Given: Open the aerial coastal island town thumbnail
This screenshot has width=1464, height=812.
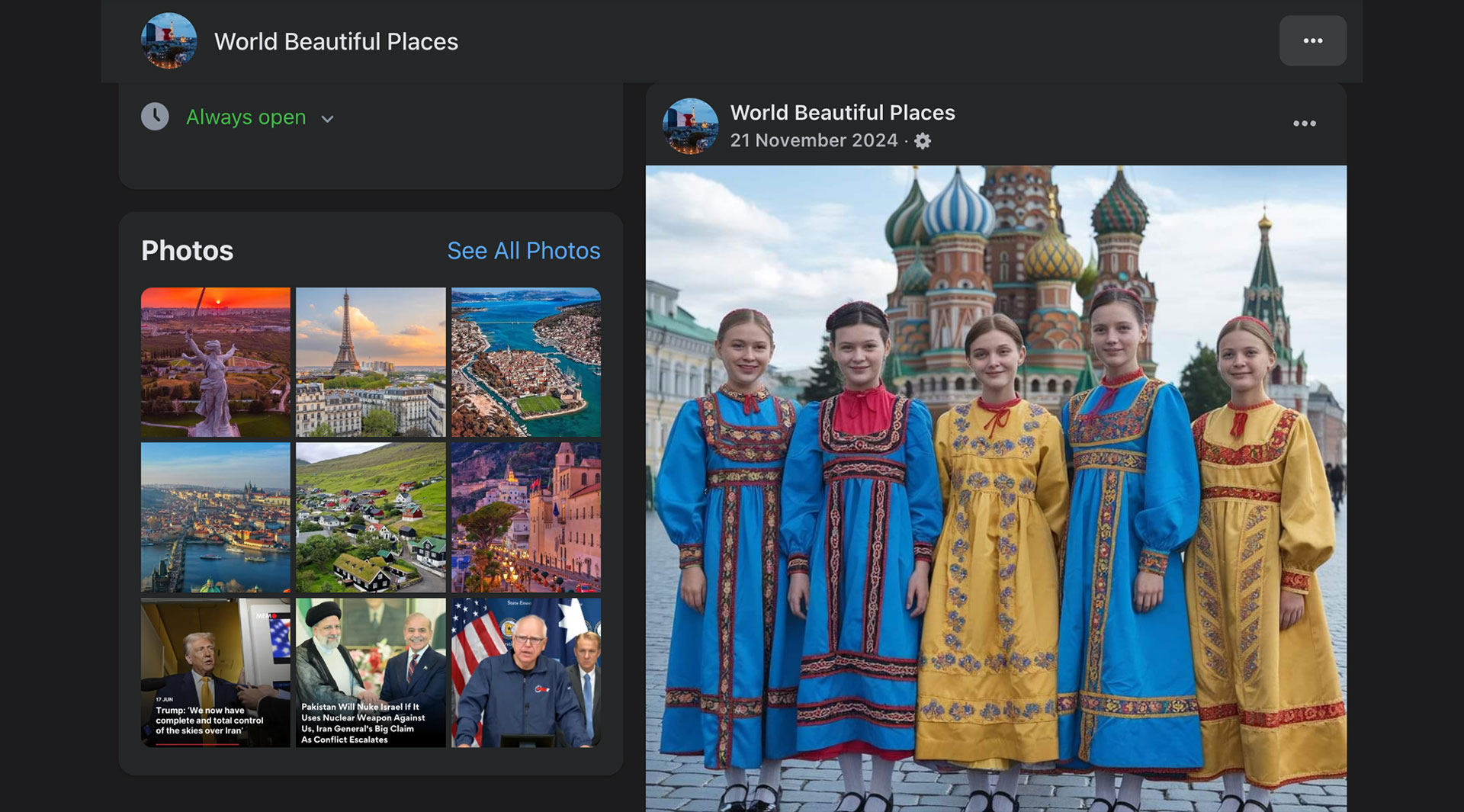Looking at the screenshot, I should coord(525,362).
